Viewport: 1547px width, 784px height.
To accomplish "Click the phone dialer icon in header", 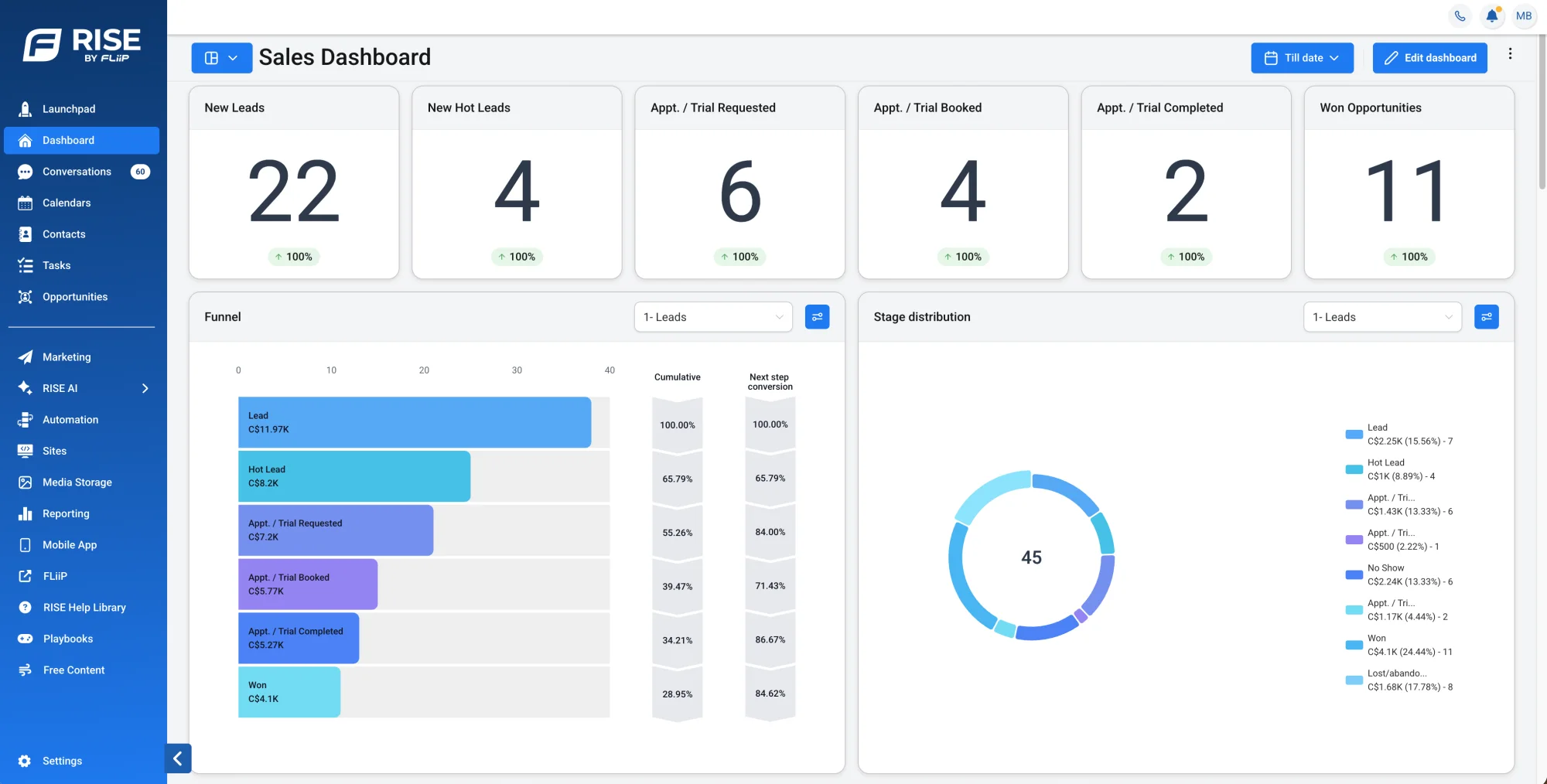I will tap(1460, 15).
